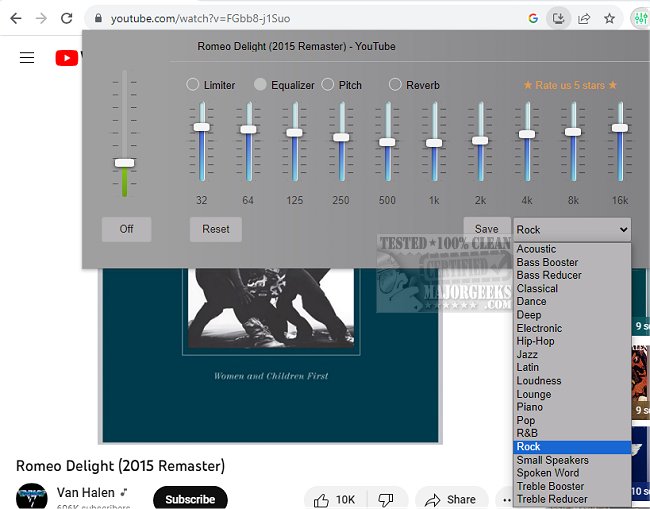
Task: Focus the youtube.com address bar URL
Action: pyautogui.click(x=200, y=19)
